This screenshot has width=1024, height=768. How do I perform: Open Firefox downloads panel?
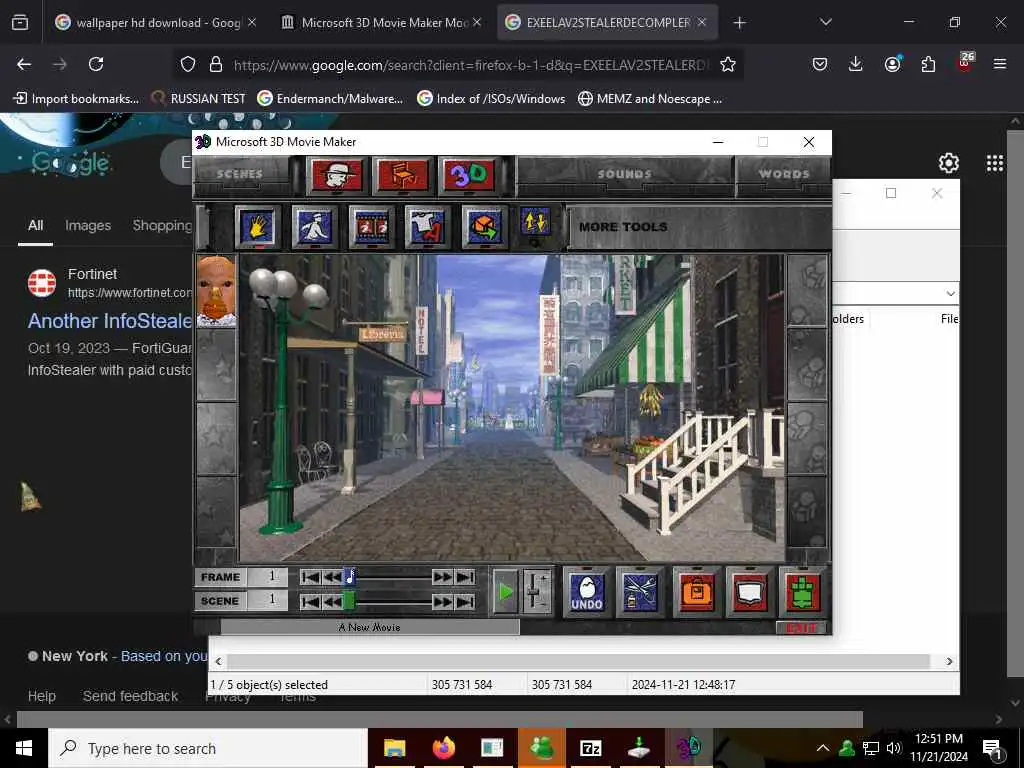856,64
